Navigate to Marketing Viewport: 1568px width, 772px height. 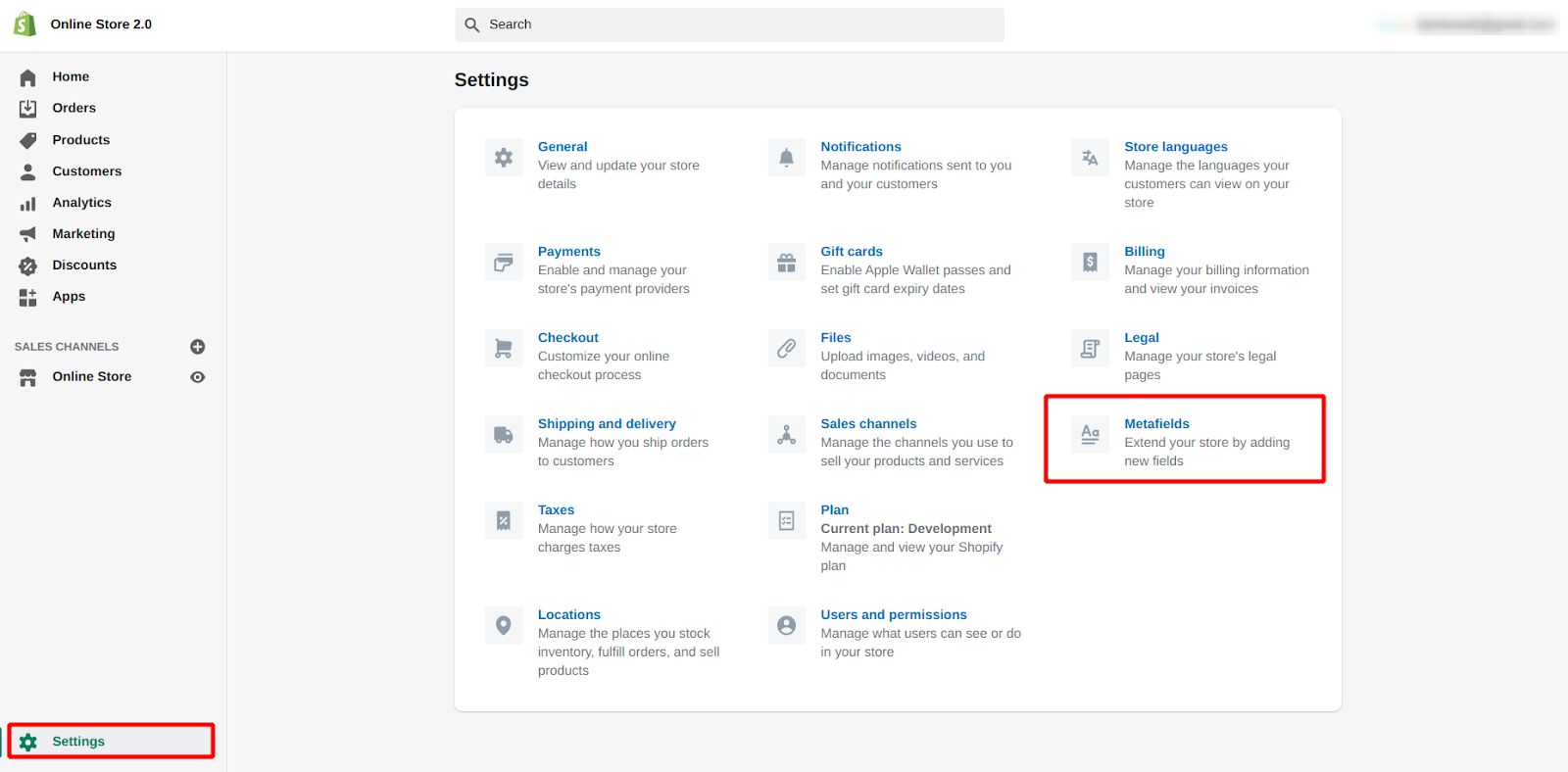[84, 234]
